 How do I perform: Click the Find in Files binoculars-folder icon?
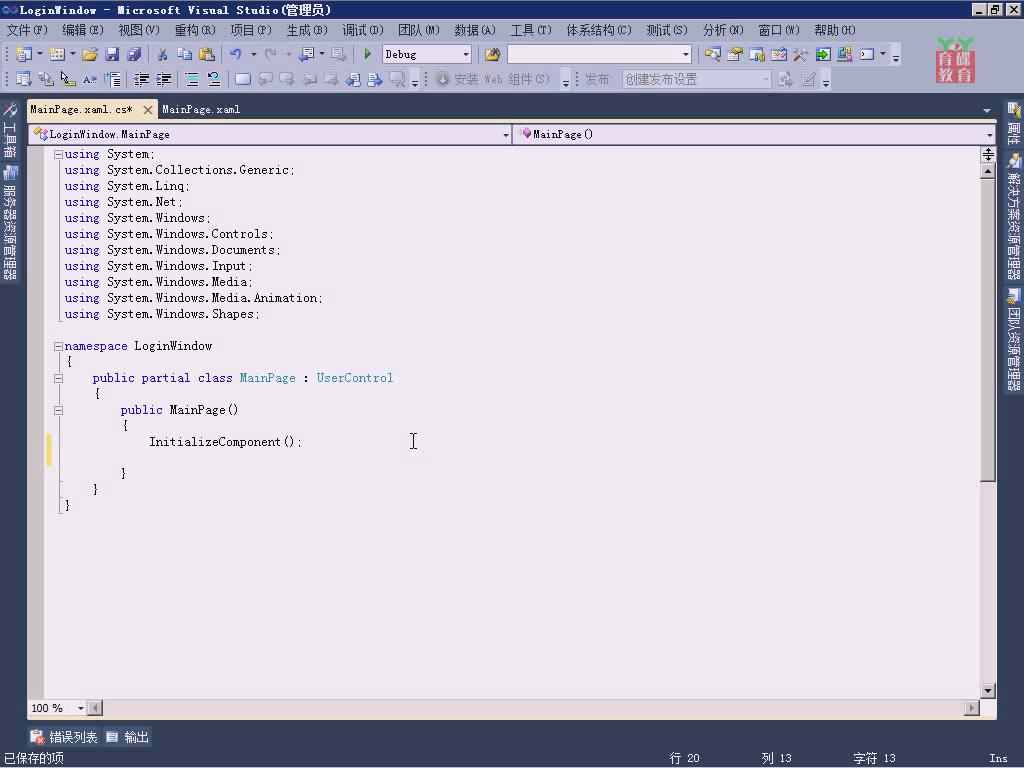(x=492, y=54)
